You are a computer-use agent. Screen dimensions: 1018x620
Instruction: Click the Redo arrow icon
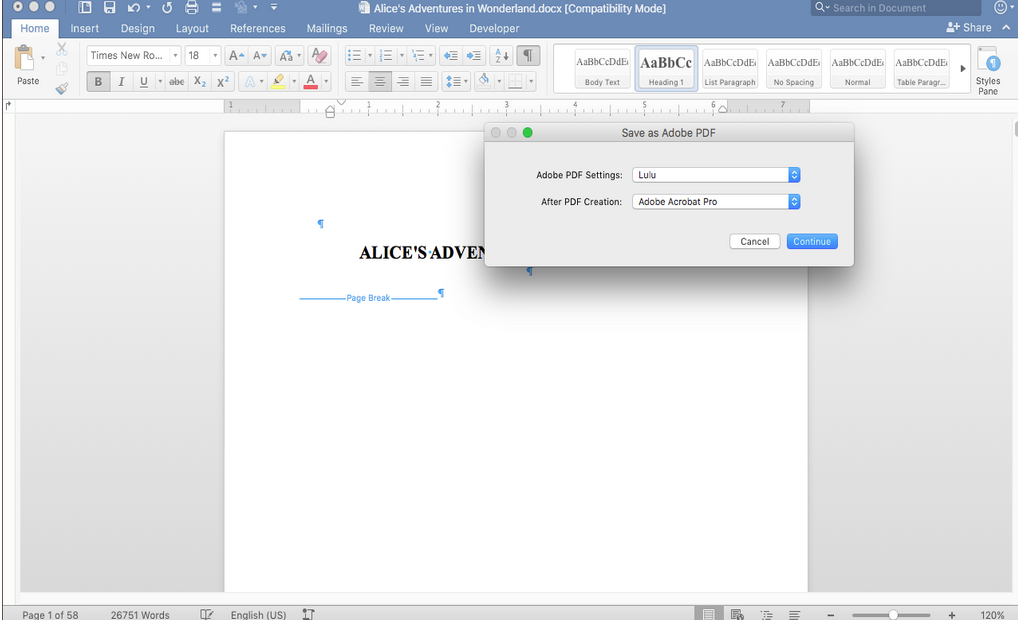(x=167, y=8)
